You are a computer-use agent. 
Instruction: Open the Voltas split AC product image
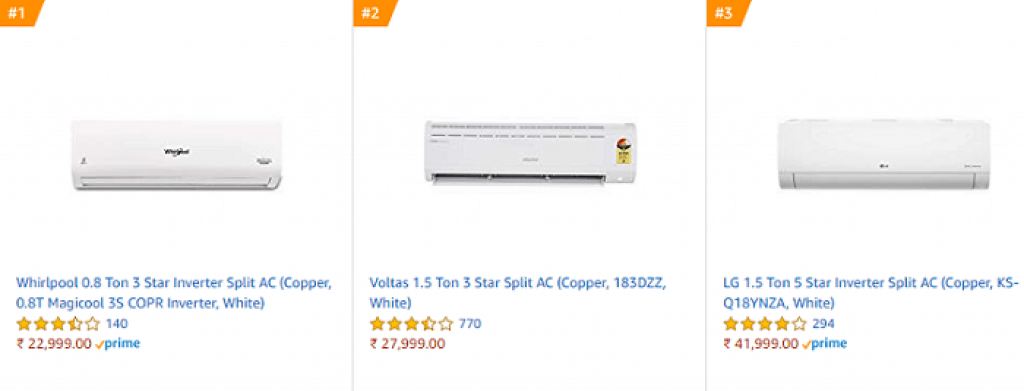point(531,152)
